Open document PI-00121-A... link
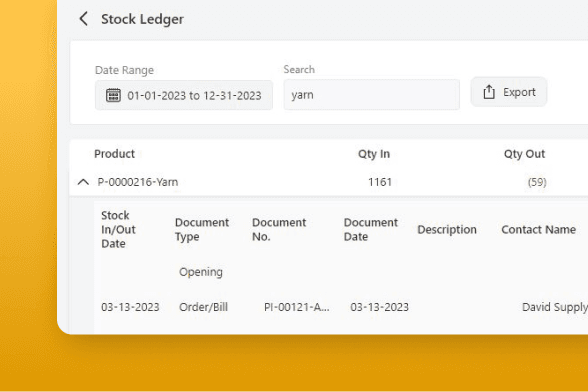 pos(297,307)
